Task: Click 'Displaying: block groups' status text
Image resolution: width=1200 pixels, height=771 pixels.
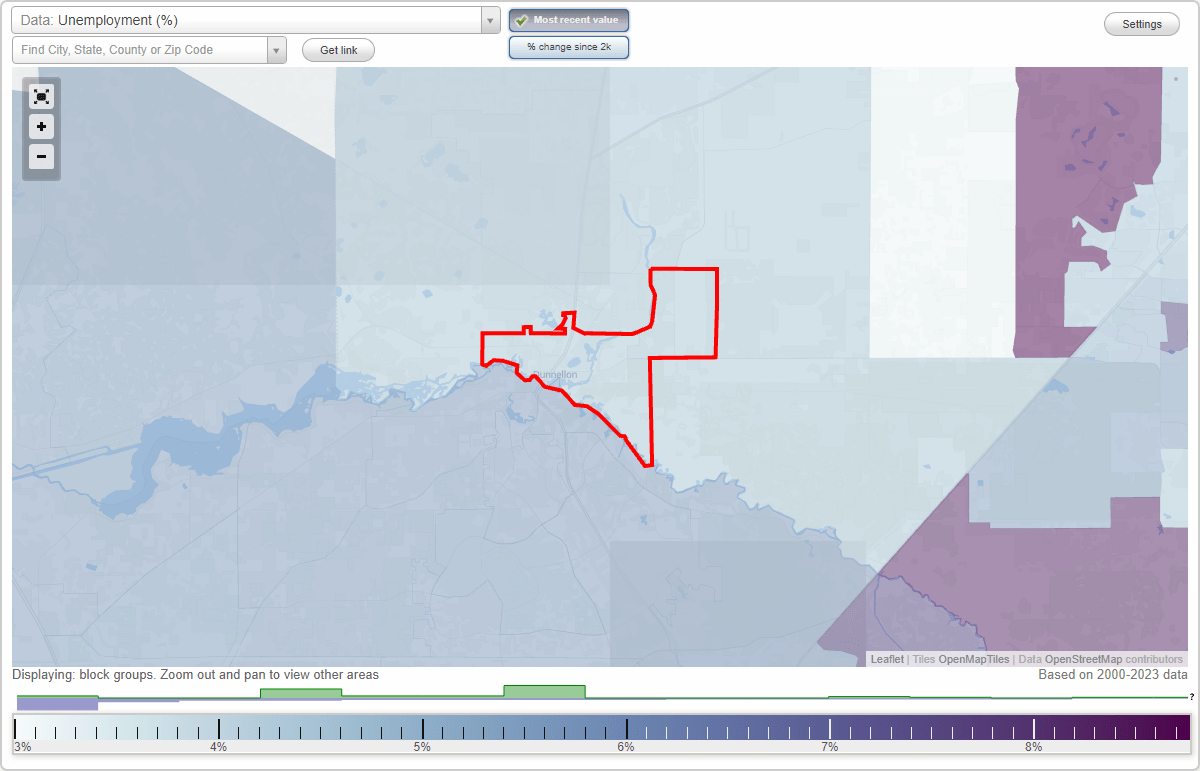Action: pos(196,675)
